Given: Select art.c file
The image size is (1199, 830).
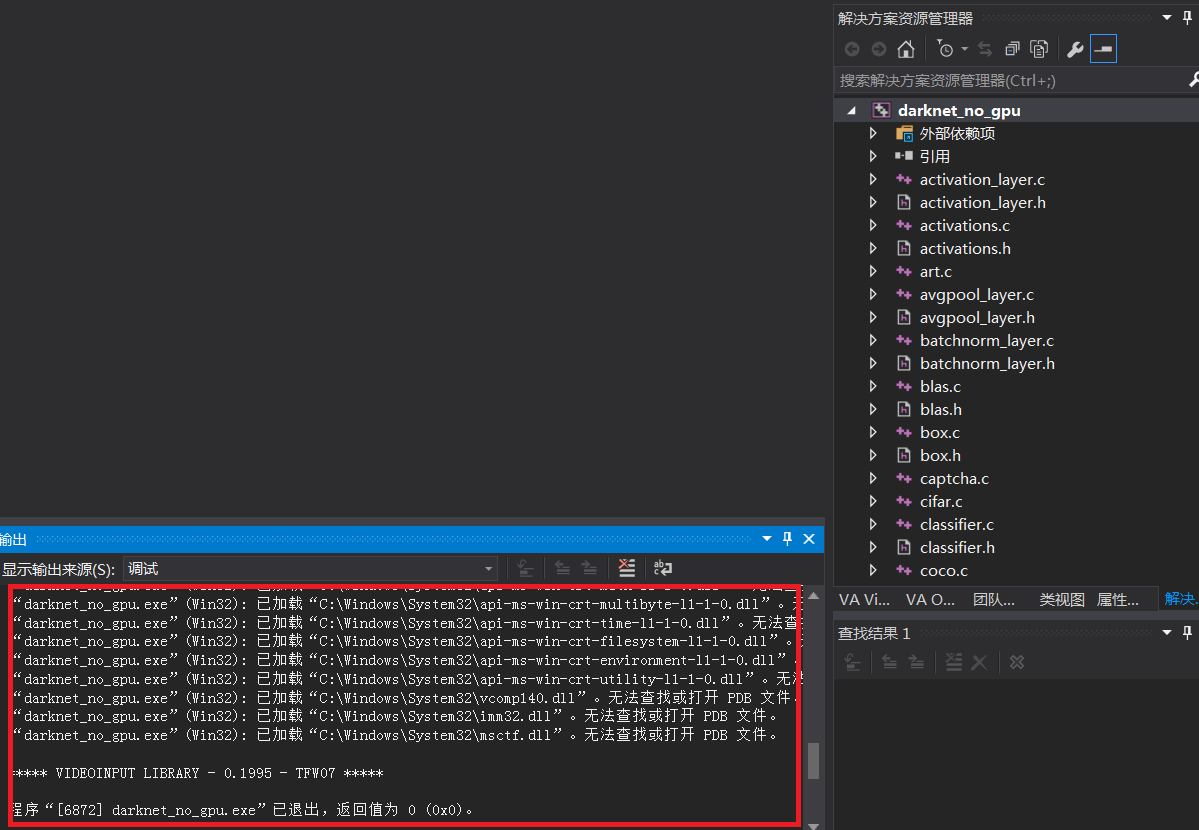Looking at the screenshot, I should click(x=935, y=272).
